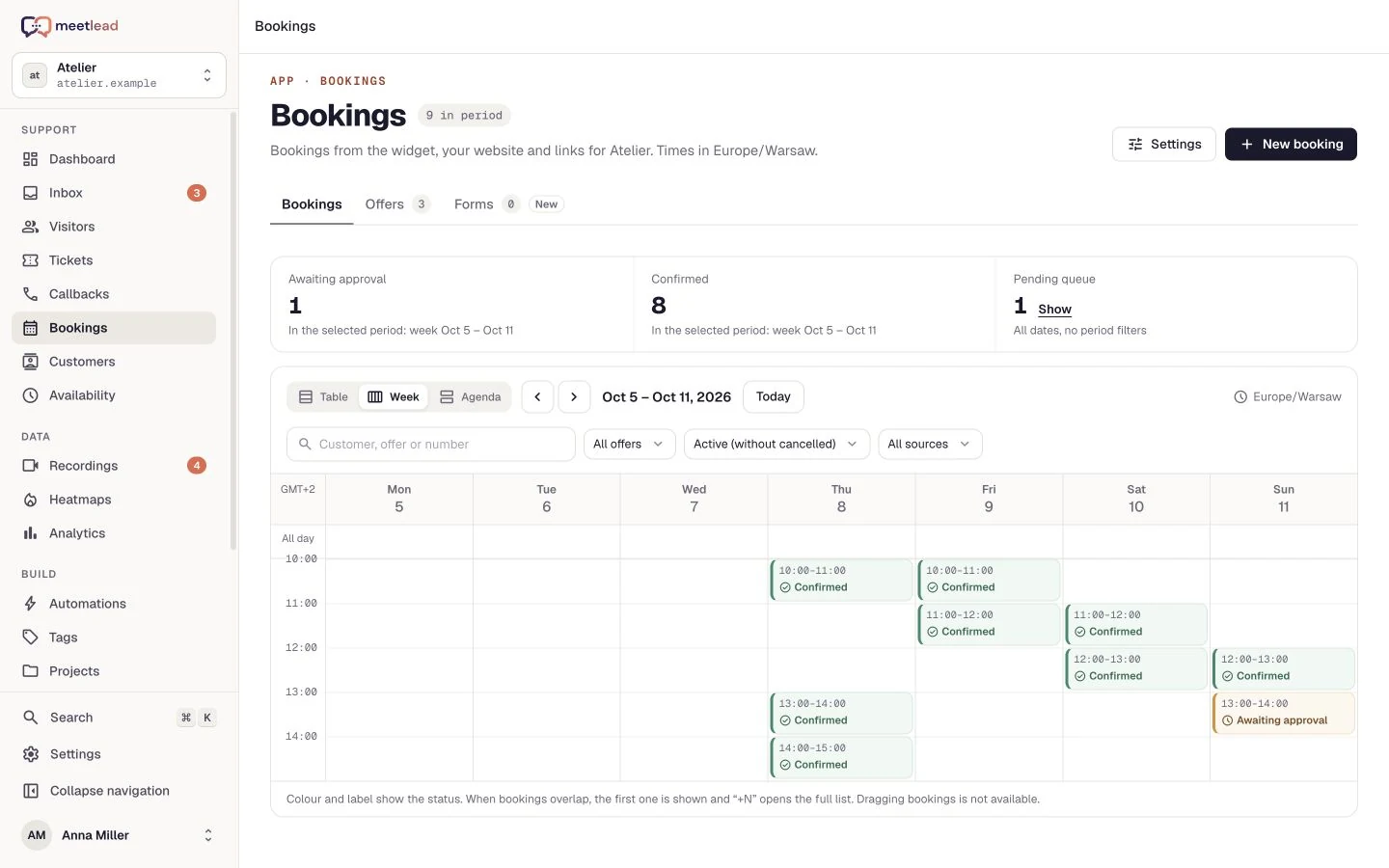Open Sunday 12:00-13:00 Confirmed booking
Viewport: 1389px width, 868px height.
[x=1283, y=668]
